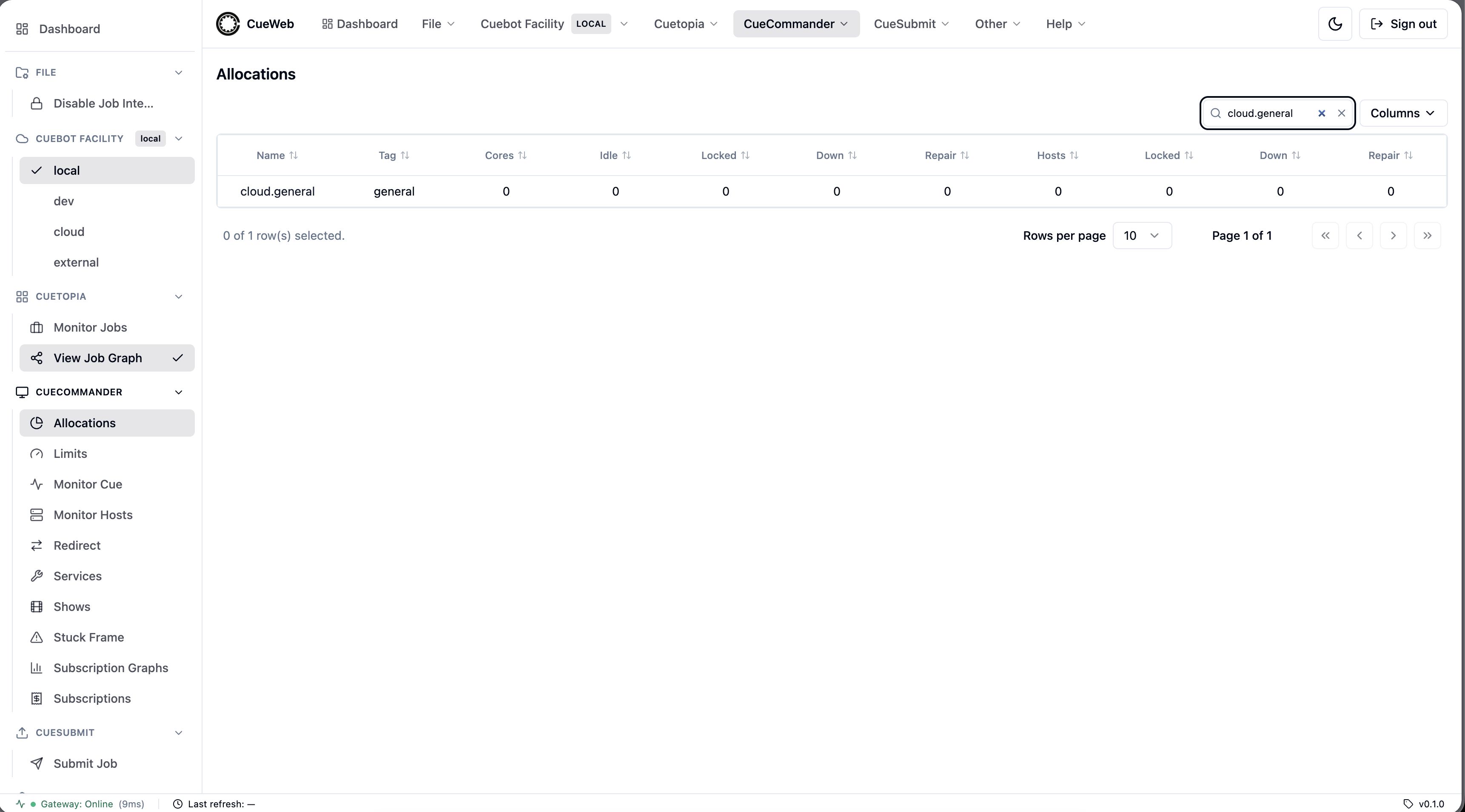Go to next page button
1465x812 pixels.
point(1394,236)
